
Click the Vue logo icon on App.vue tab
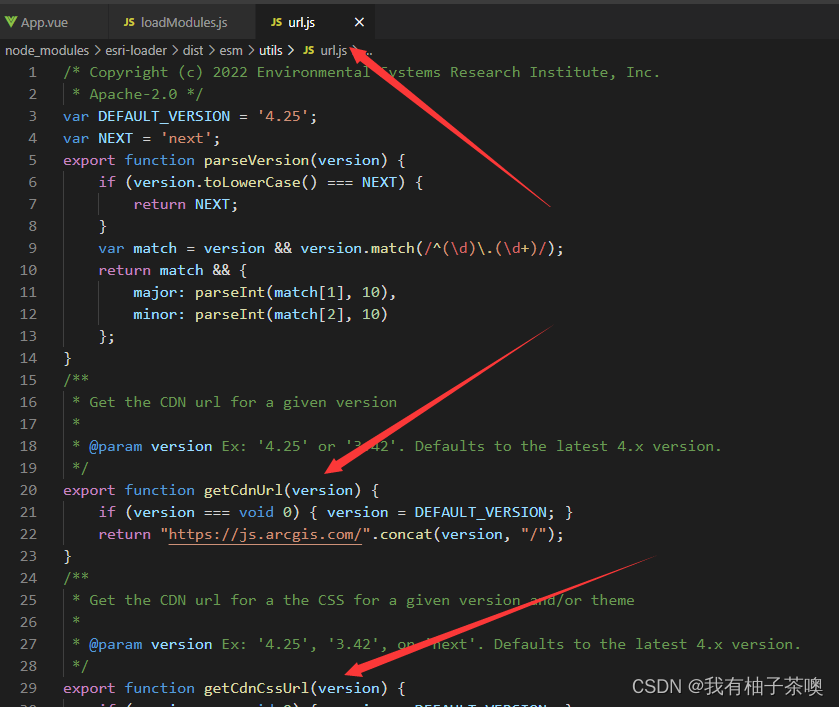point(14,20)
